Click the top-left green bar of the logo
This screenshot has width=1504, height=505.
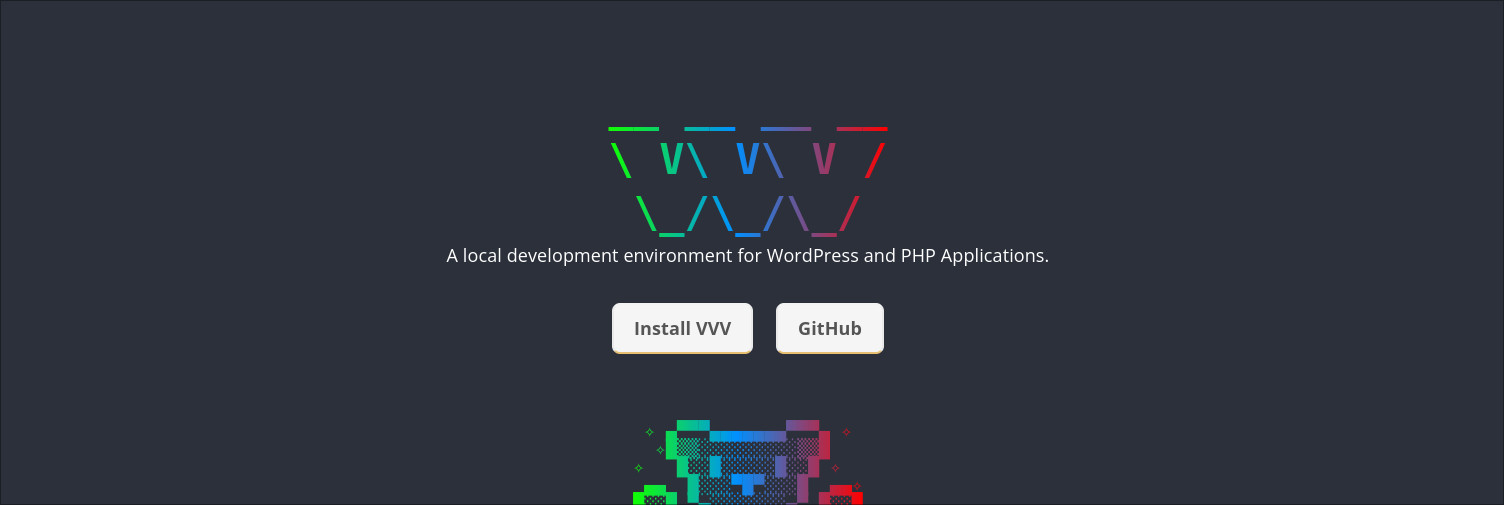coord(633,129)
